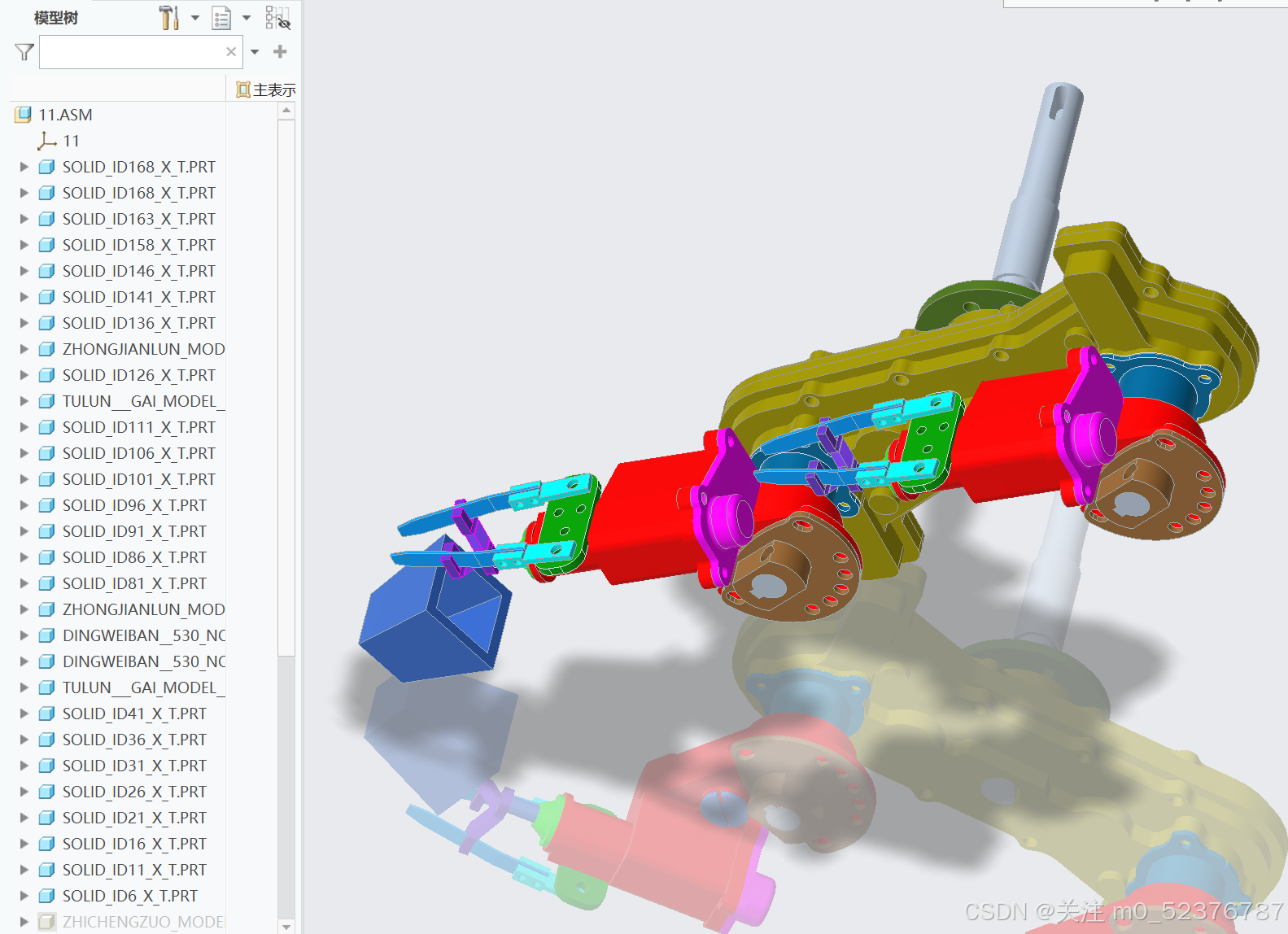
Task: Open the search options dropdown arrow
Action: tap(255, 52)
